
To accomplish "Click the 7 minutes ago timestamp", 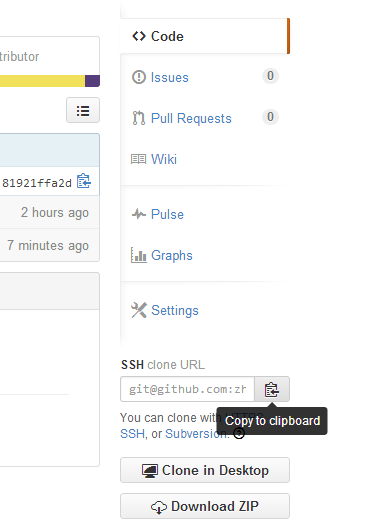I will pyautogui.click(x=48, y=246).
